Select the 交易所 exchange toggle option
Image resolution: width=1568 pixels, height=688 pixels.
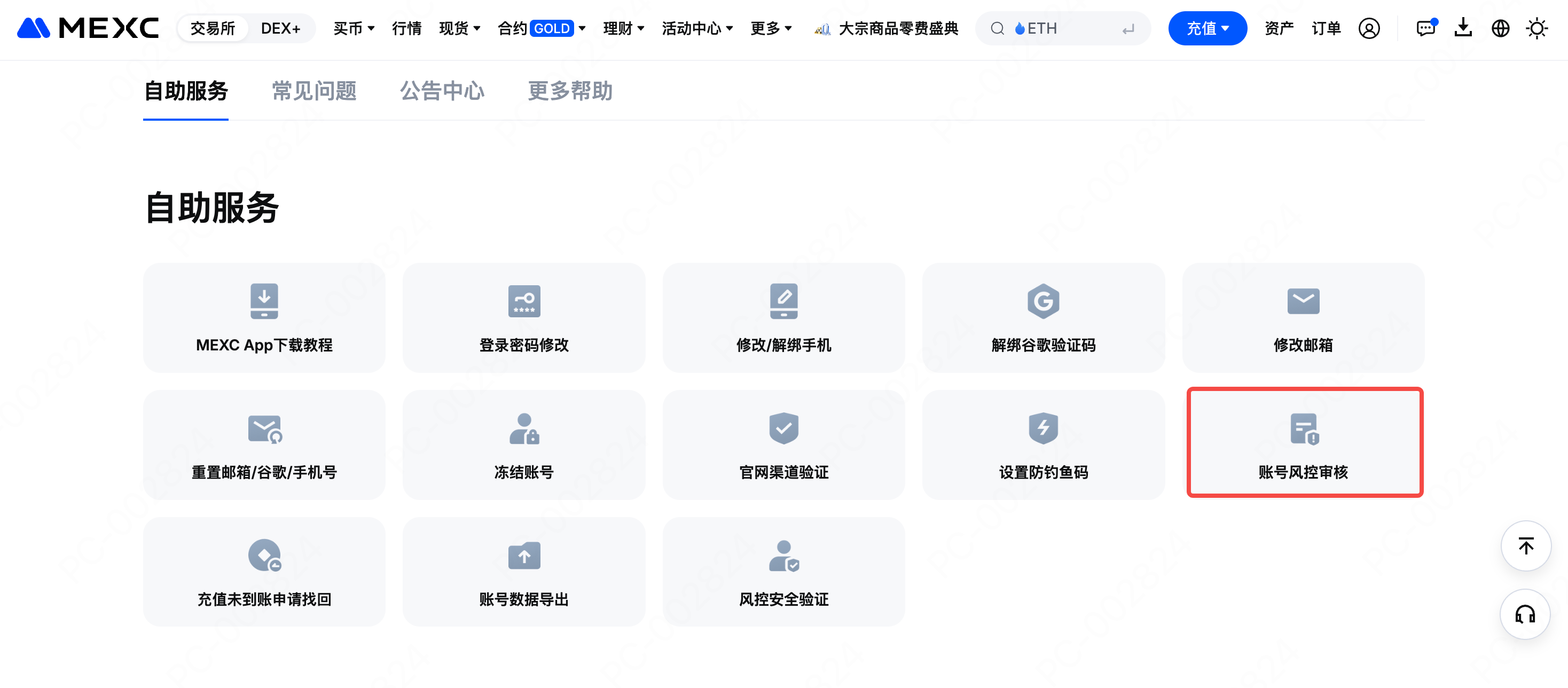tap(213, 29)
